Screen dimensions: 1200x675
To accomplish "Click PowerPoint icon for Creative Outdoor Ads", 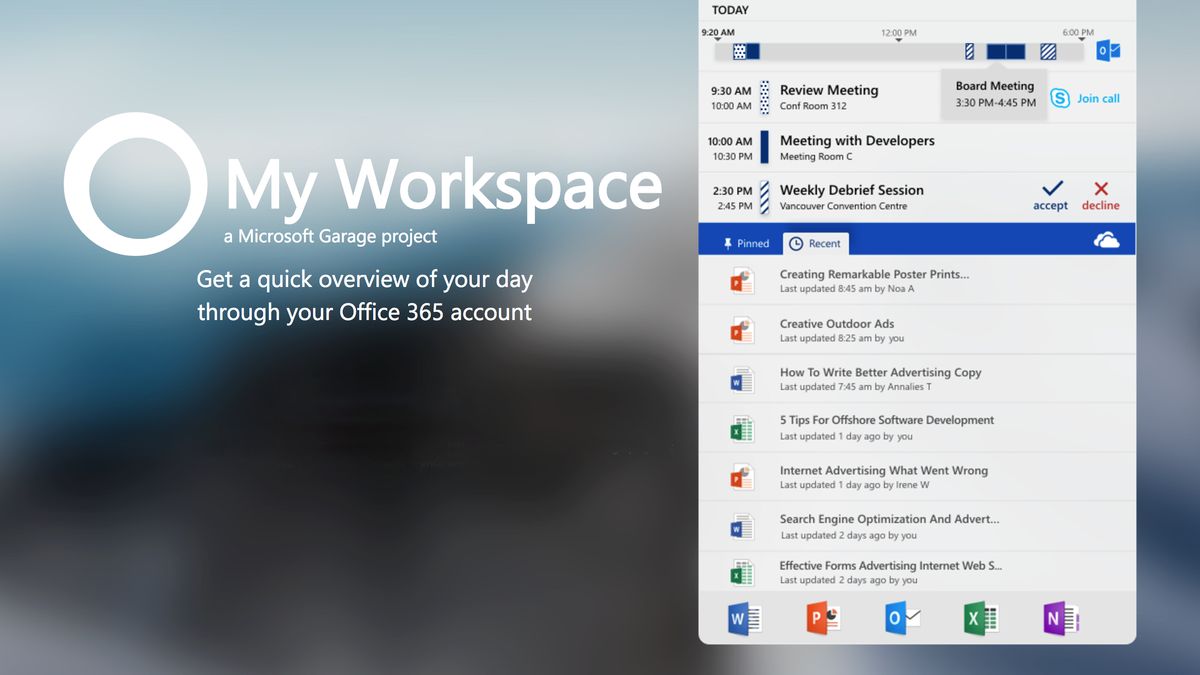I will (x=741, y=330).
